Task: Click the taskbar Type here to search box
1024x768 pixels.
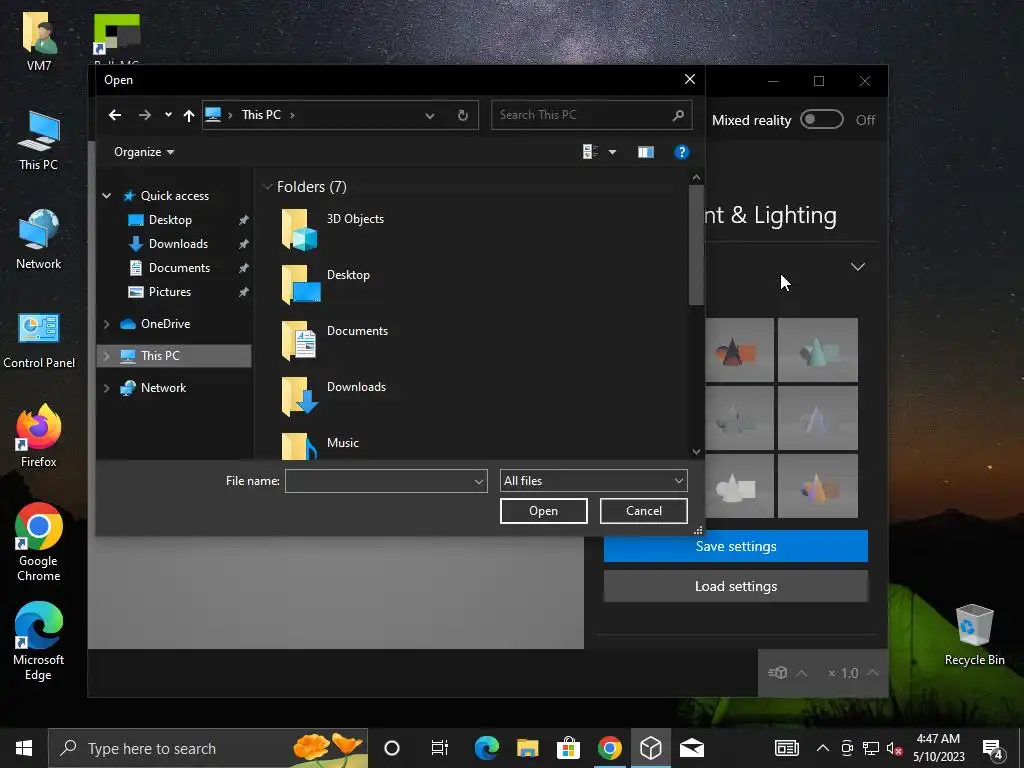Action: click(x=208, y=748)
